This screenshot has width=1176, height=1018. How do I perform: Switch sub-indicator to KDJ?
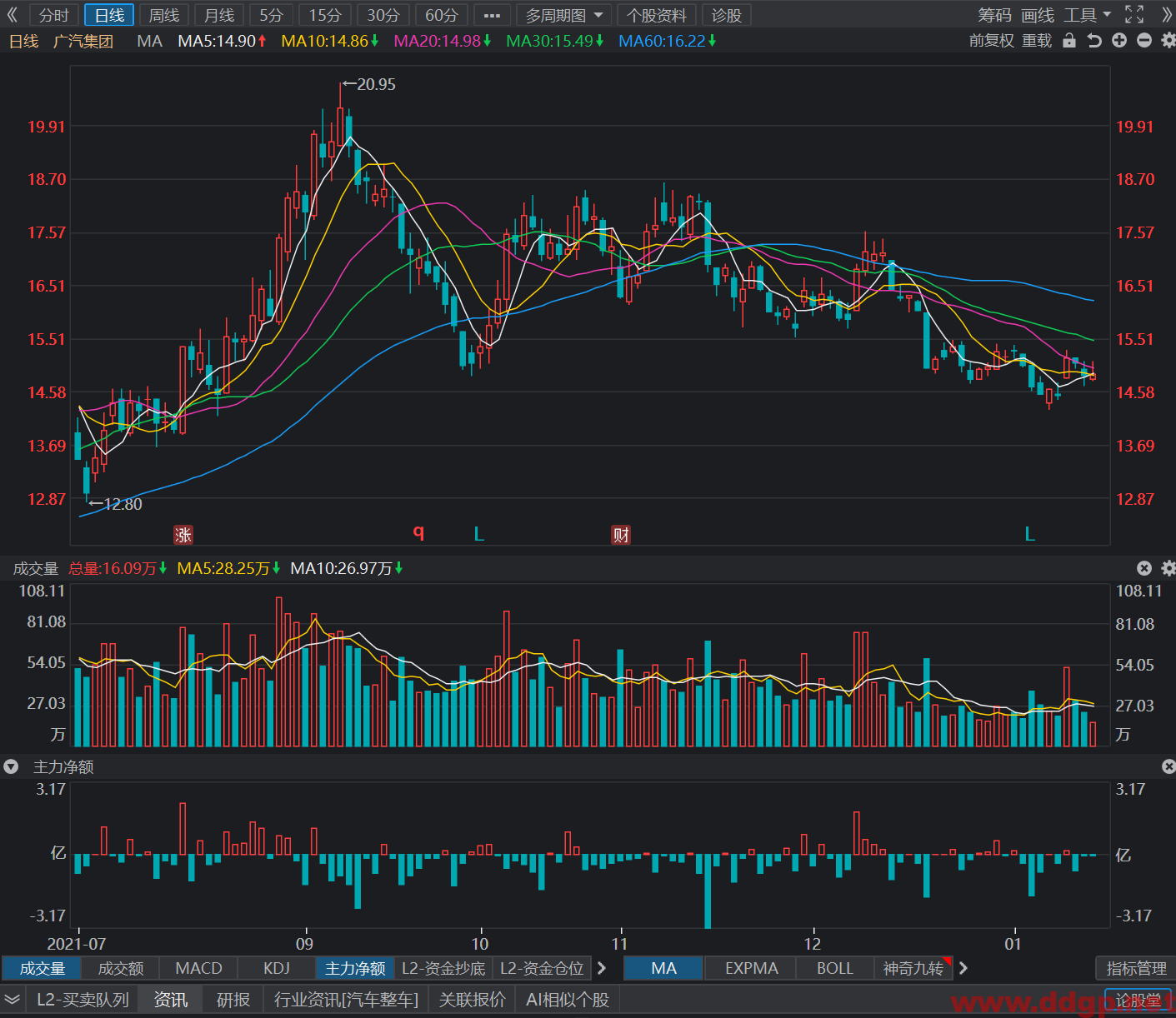(x=277, y=968)
